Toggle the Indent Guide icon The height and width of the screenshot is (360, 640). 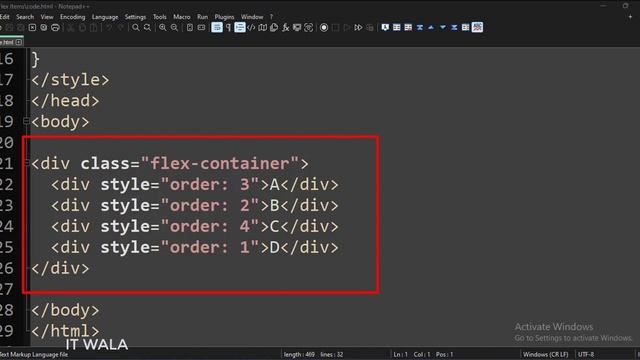240,27
